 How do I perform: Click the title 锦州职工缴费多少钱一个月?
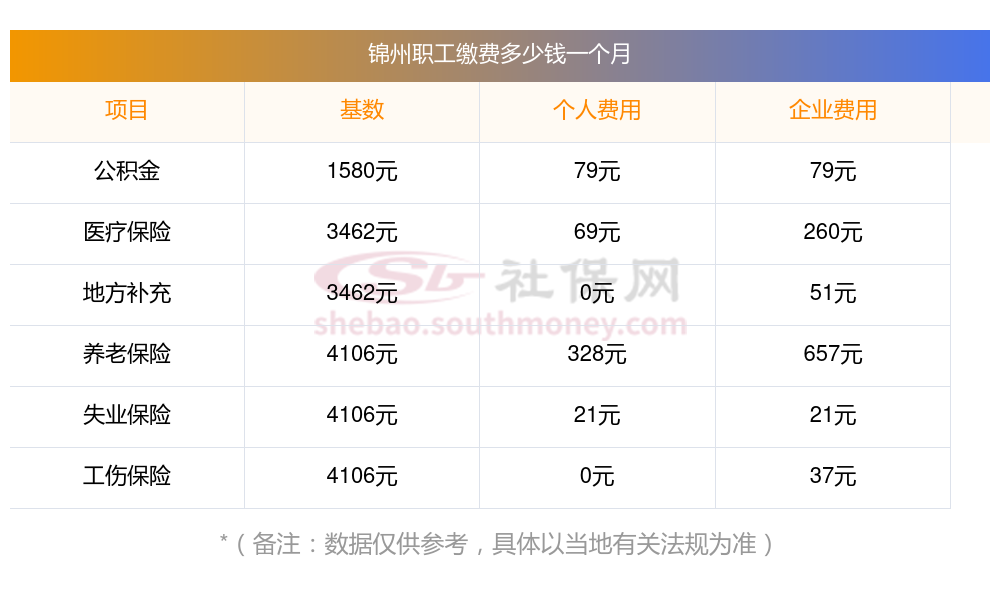click(500, 54)
